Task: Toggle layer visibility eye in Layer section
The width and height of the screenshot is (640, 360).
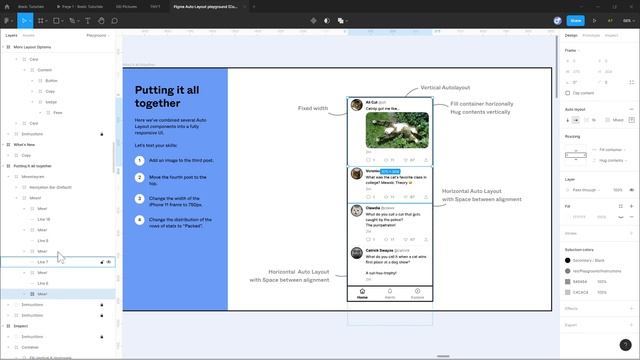Action: [x=631, y=190]
